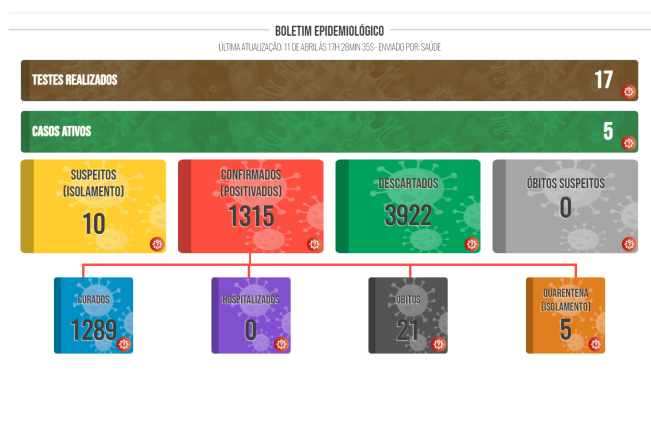The height and width of the screenshot is (447, 651).
Task: Select the blue Curados card
Action: pos(93,315)
